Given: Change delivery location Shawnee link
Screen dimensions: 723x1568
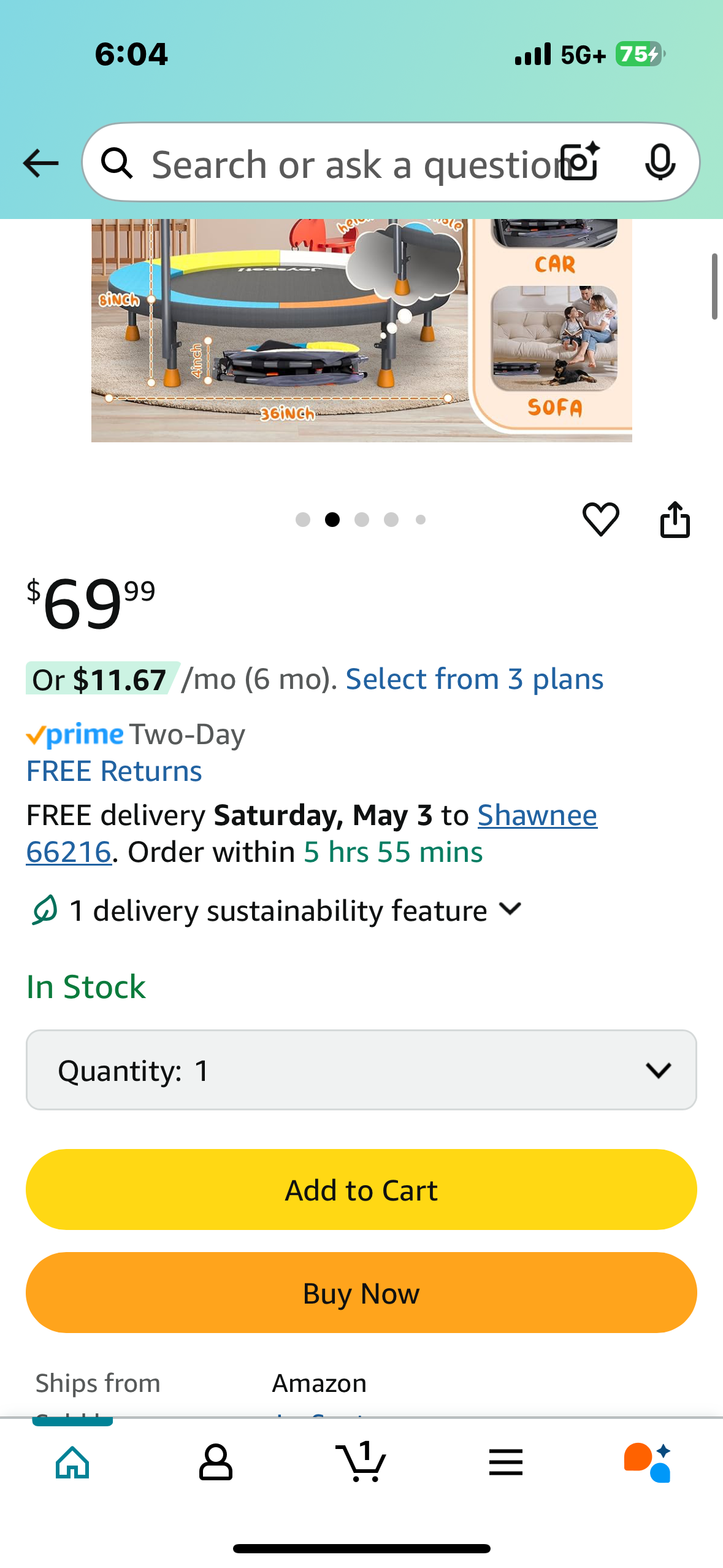Looking at the screenshot, I should (537, 815).
